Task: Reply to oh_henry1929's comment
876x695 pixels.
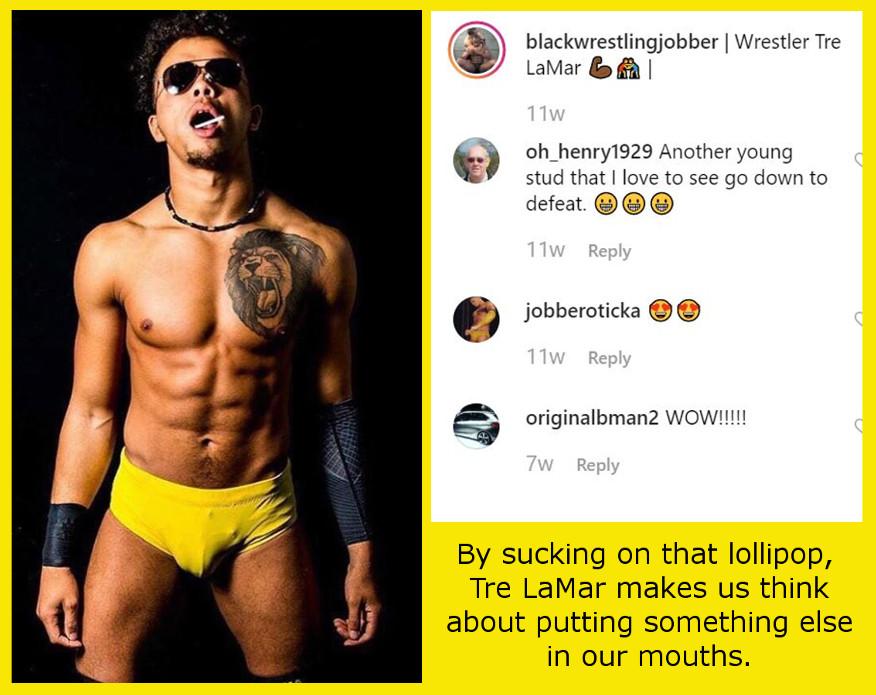Action: (610, 251)
